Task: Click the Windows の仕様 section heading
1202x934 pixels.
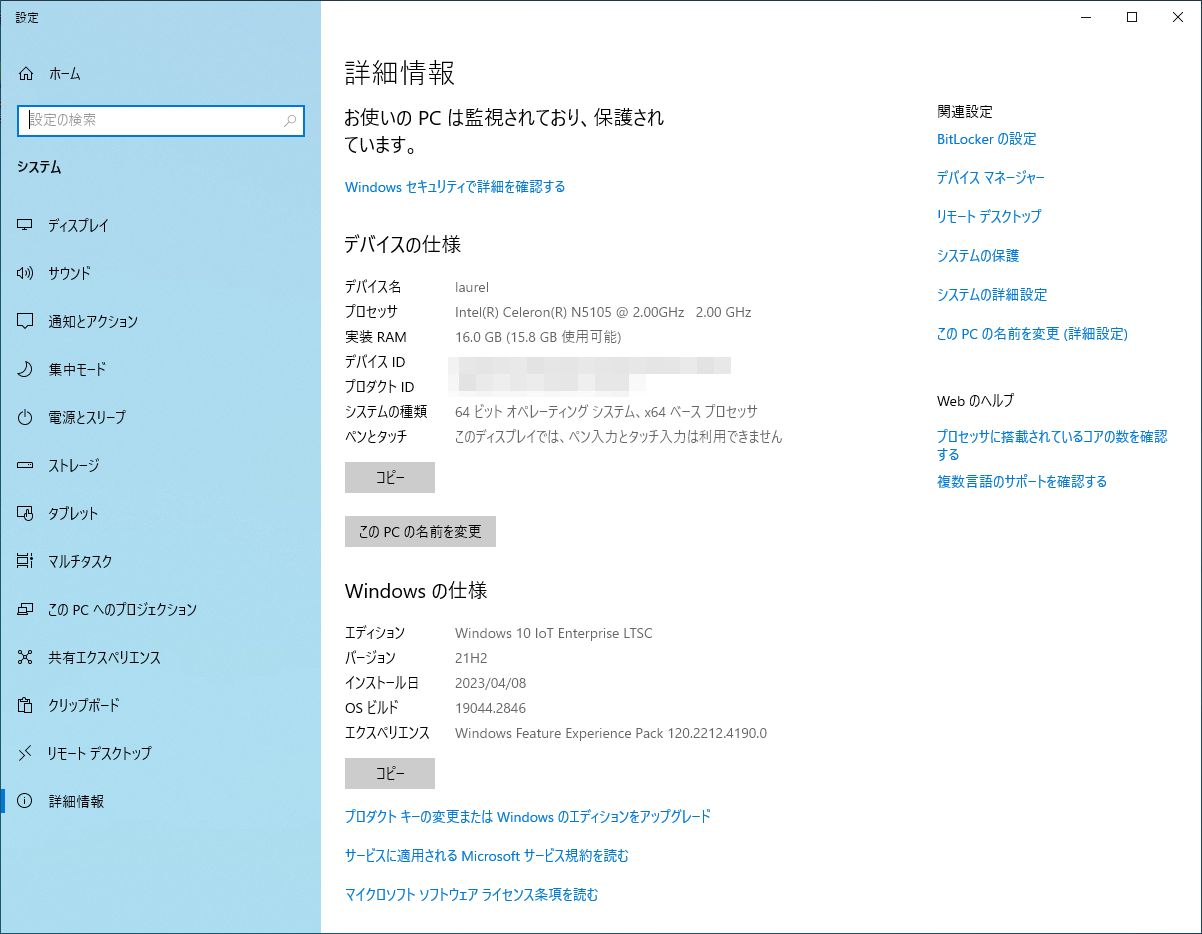Action: click(x=416, y=591)
